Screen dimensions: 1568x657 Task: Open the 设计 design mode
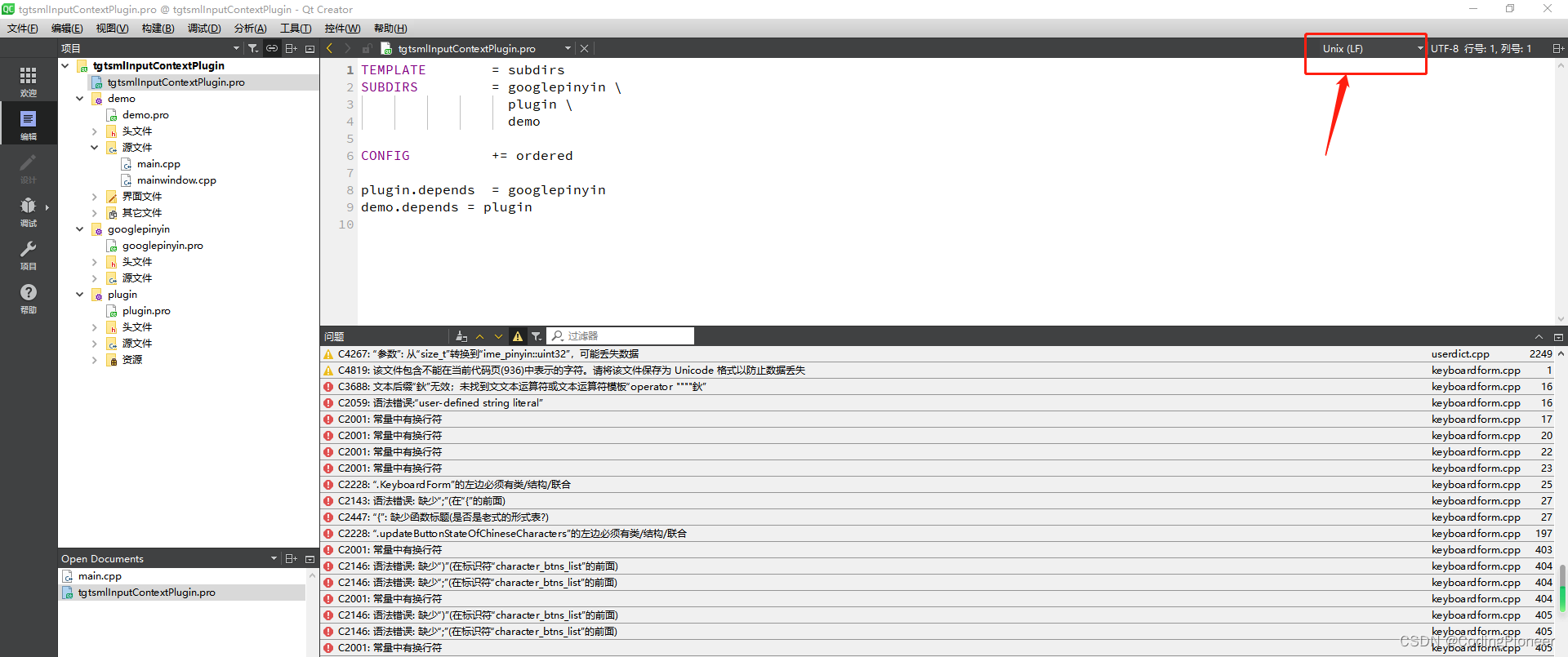click(x=29, y=167)
